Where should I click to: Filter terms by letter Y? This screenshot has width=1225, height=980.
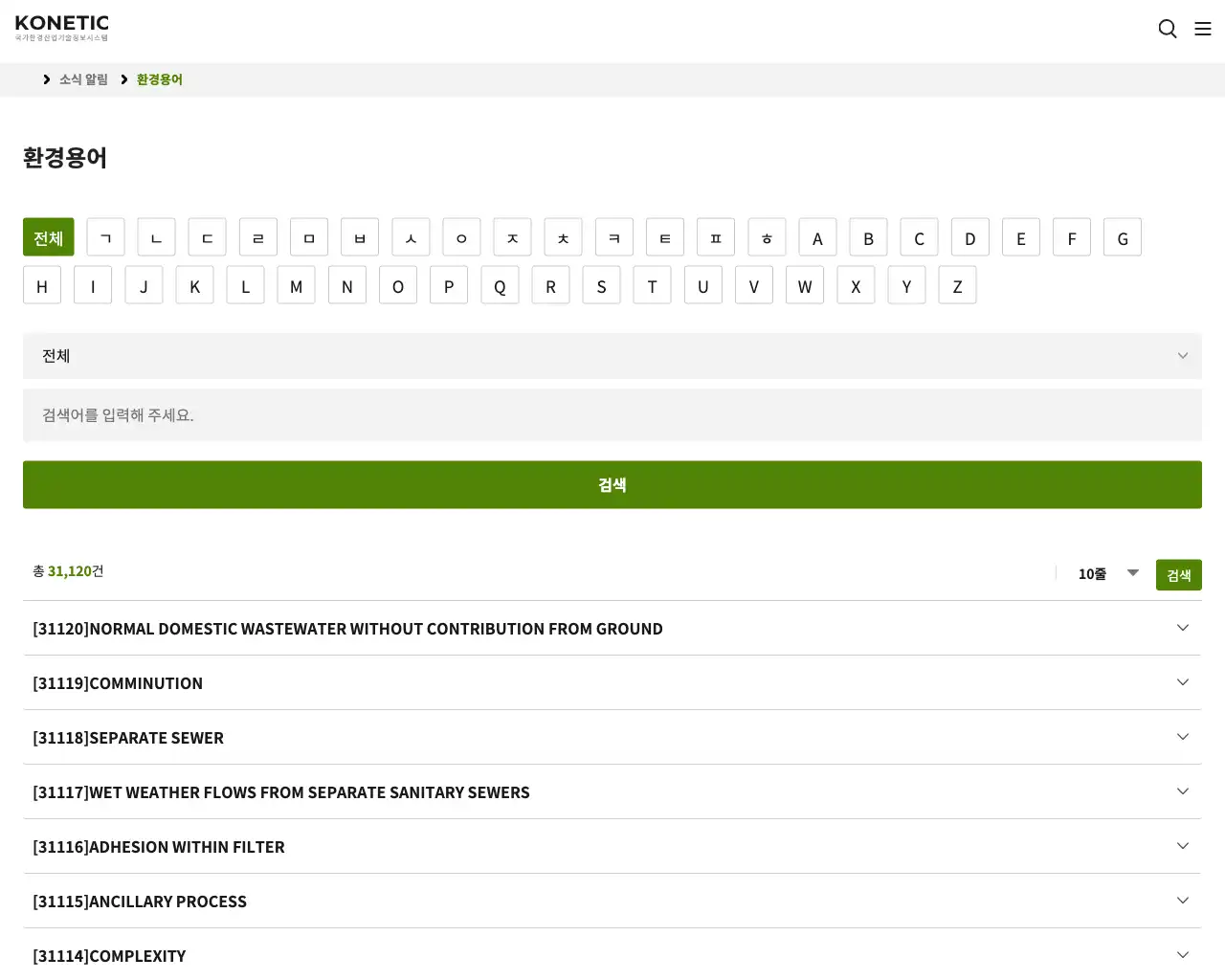906,285
